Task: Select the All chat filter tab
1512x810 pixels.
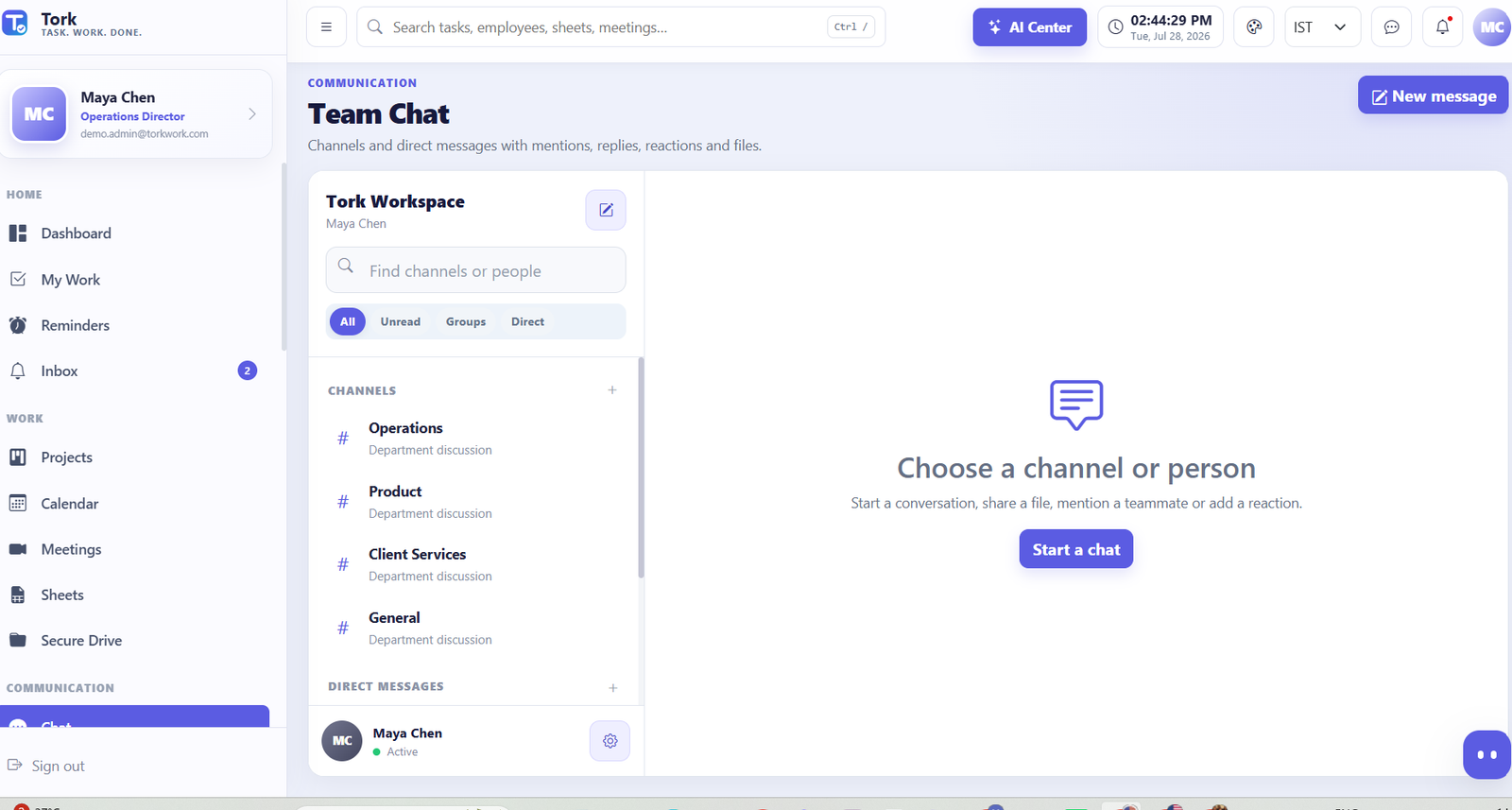Action: click(348, 321)
